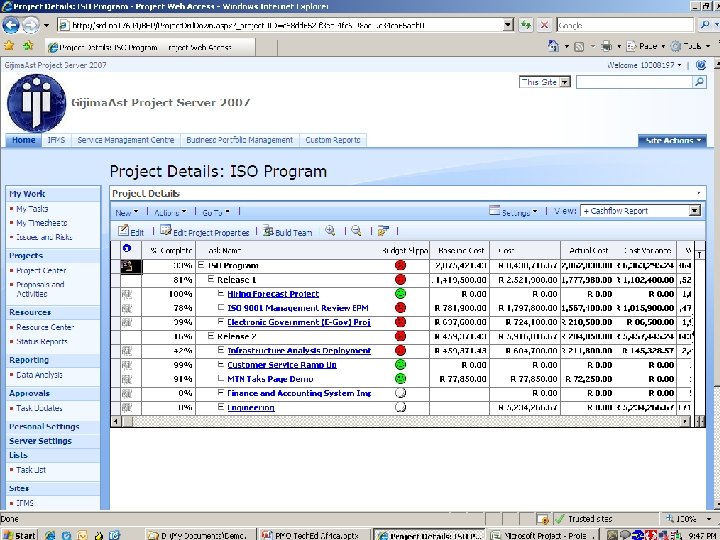Open the Electronic Government (E-Gov) project link
Image resolution: width=720 pixels, height=540 pixels.
coord(299,322)
